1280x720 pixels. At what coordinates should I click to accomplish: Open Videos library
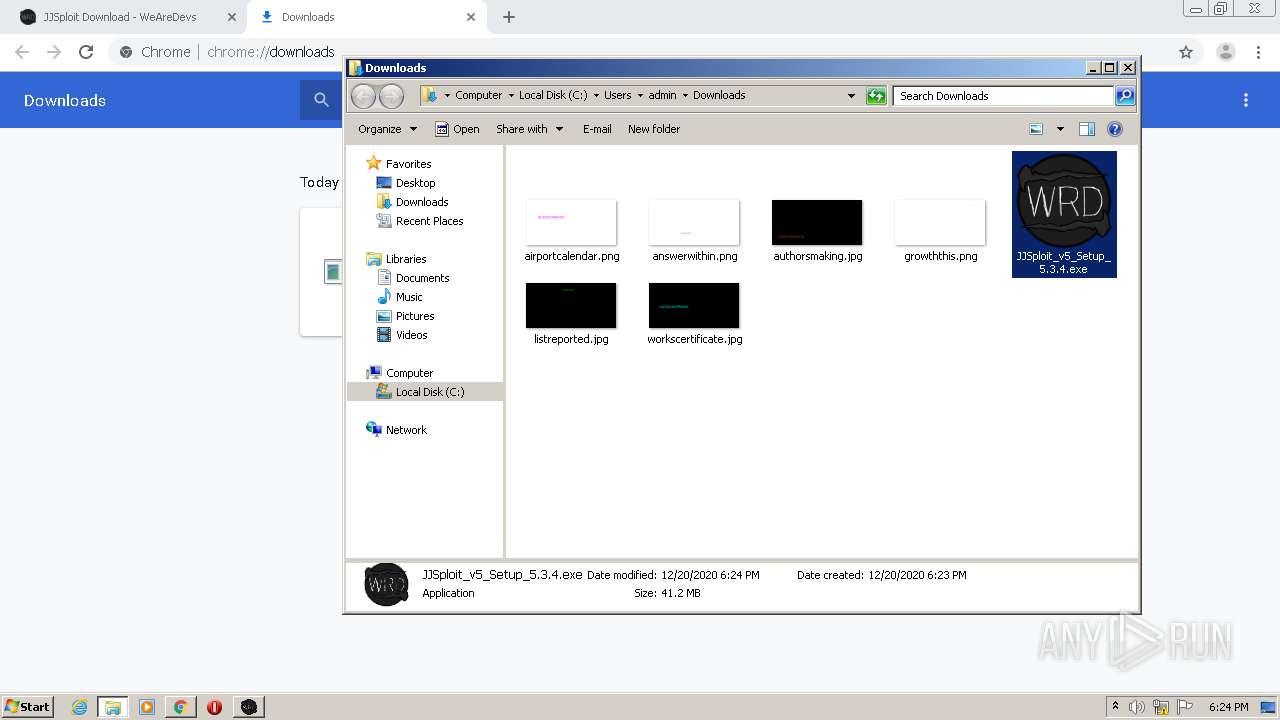tap(411, 335)
